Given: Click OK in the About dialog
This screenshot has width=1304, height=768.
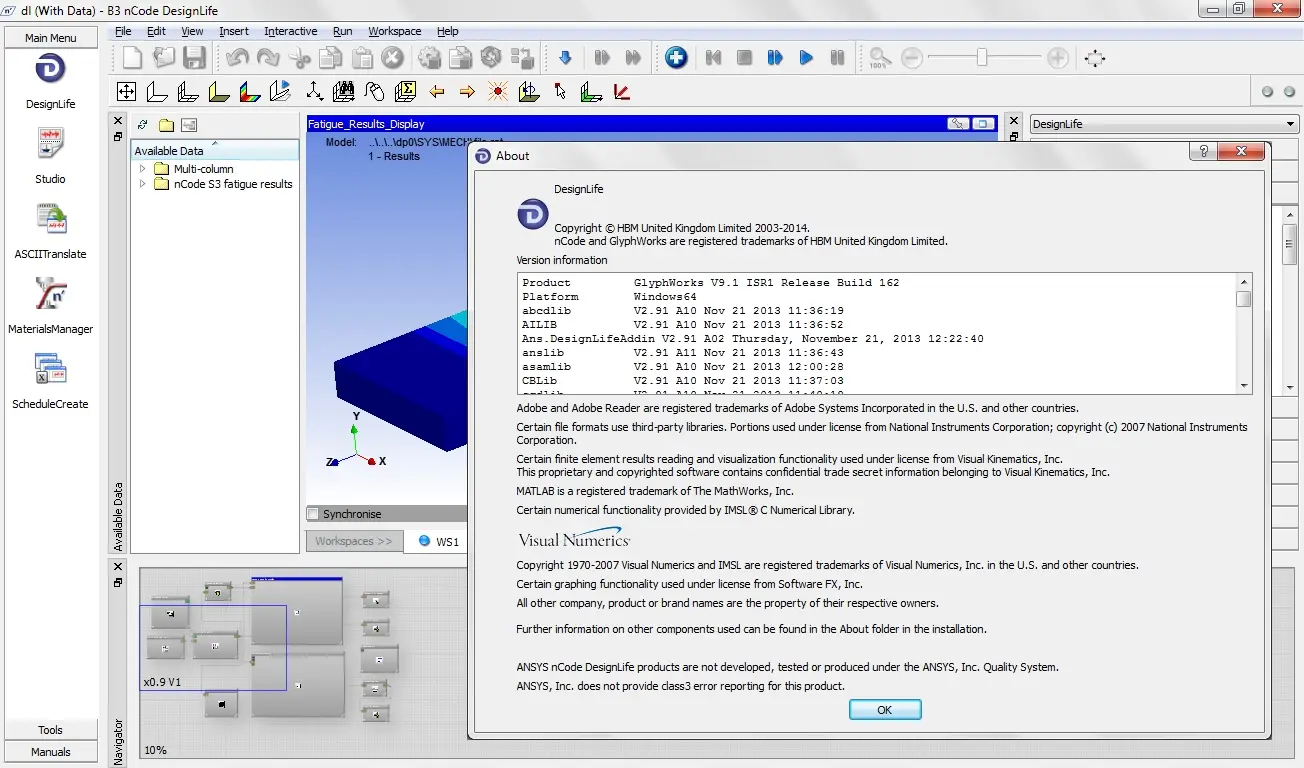Looking at the screenshot, I should click(885, 709).
